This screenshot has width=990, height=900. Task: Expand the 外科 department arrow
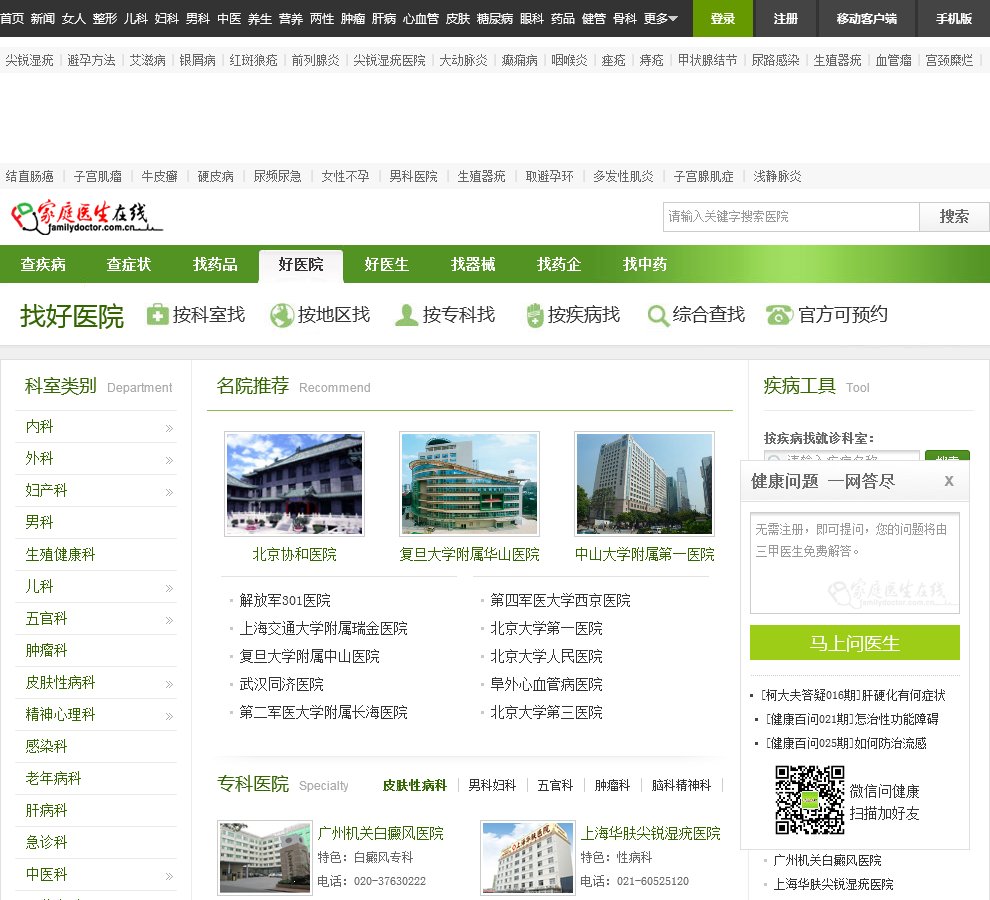pos(169,460)
